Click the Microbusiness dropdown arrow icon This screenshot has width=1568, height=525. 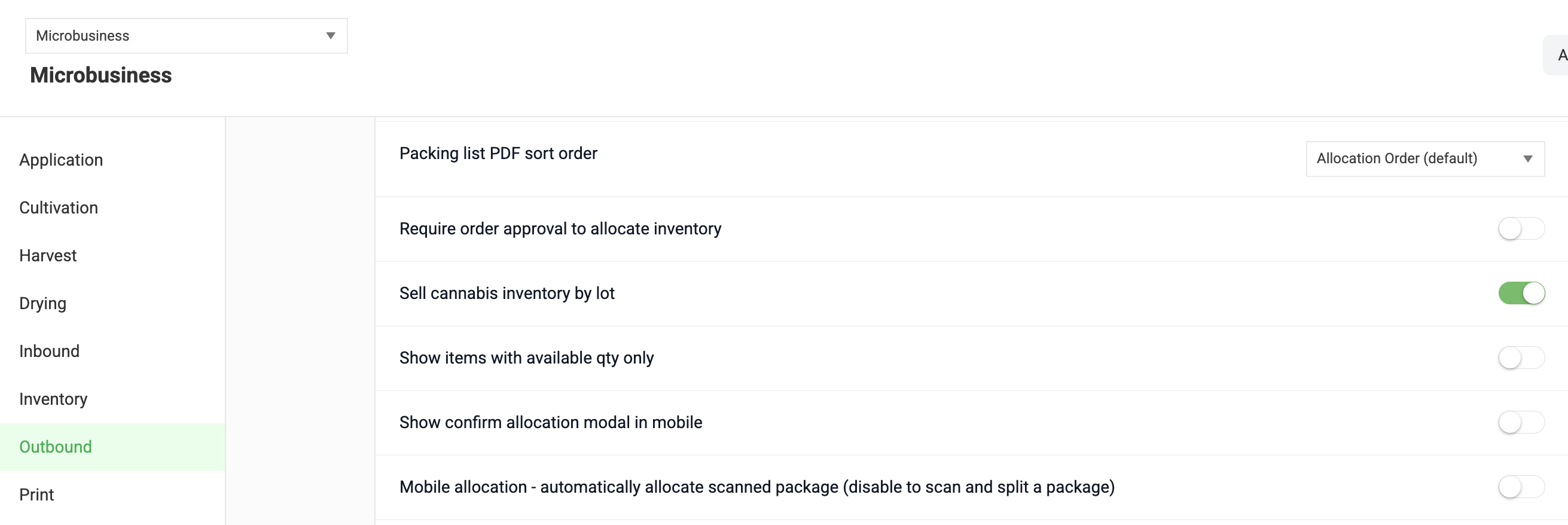(x=331, y=36)
